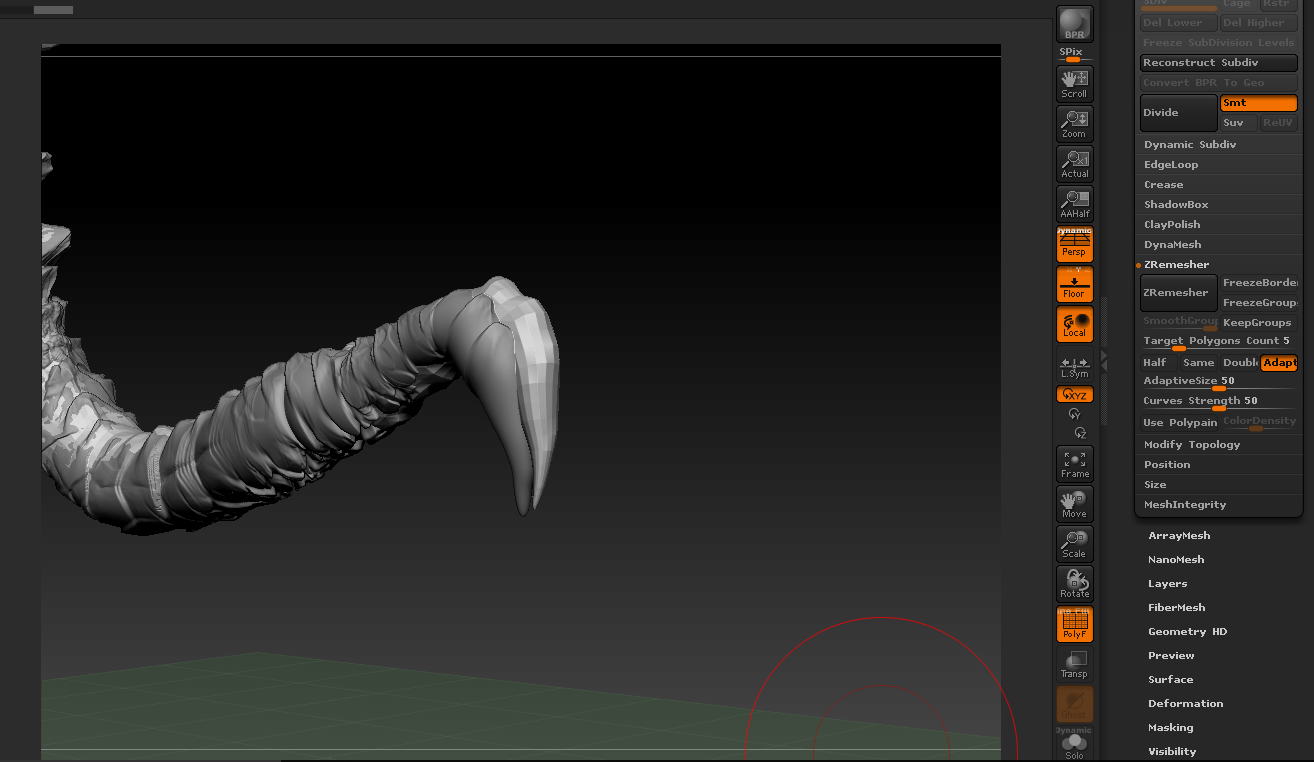The image size is (1314, 762).
Task: Run the ZRemesher button
Action: tap(1179, 293)
